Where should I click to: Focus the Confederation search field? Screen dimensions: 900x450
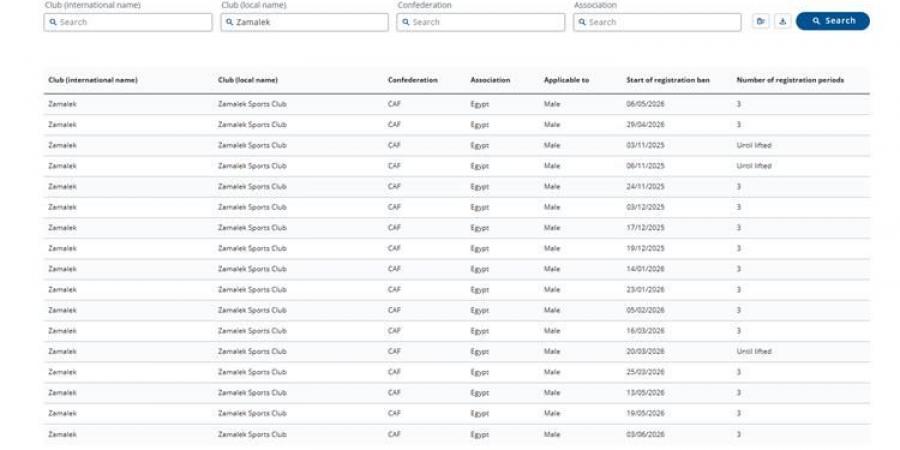pos(480,22)
